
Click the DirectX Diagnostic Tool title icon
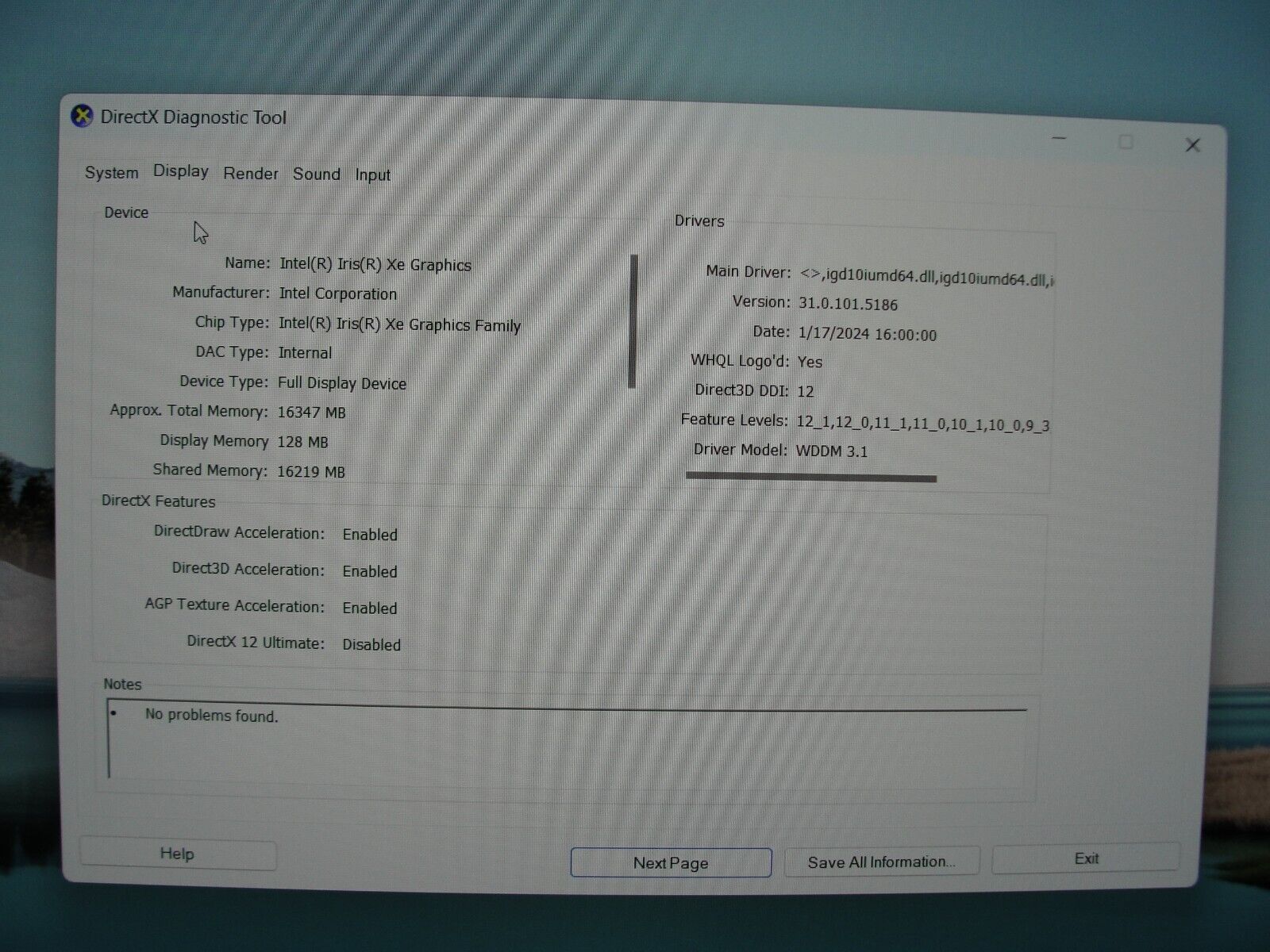(82, 117)
